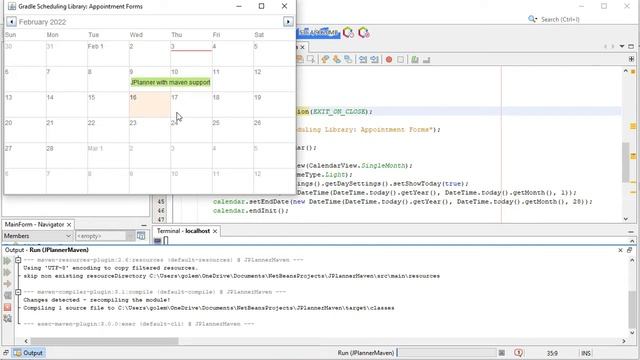Click editor scrollbar down arrow

coord(626,219)
